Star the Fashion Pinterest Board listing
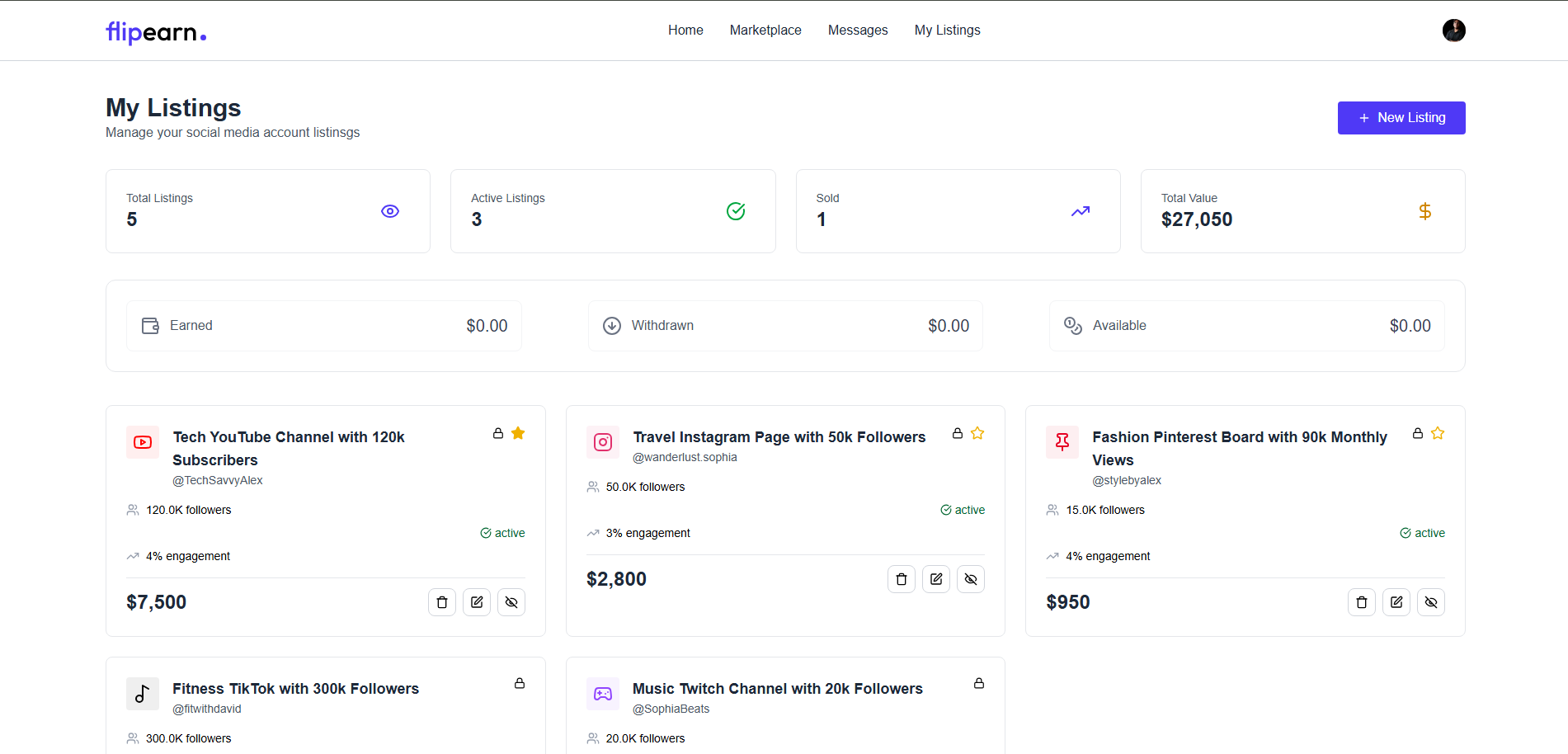The width and height of the screenshot is (1568, 754). pos(1438,433)
